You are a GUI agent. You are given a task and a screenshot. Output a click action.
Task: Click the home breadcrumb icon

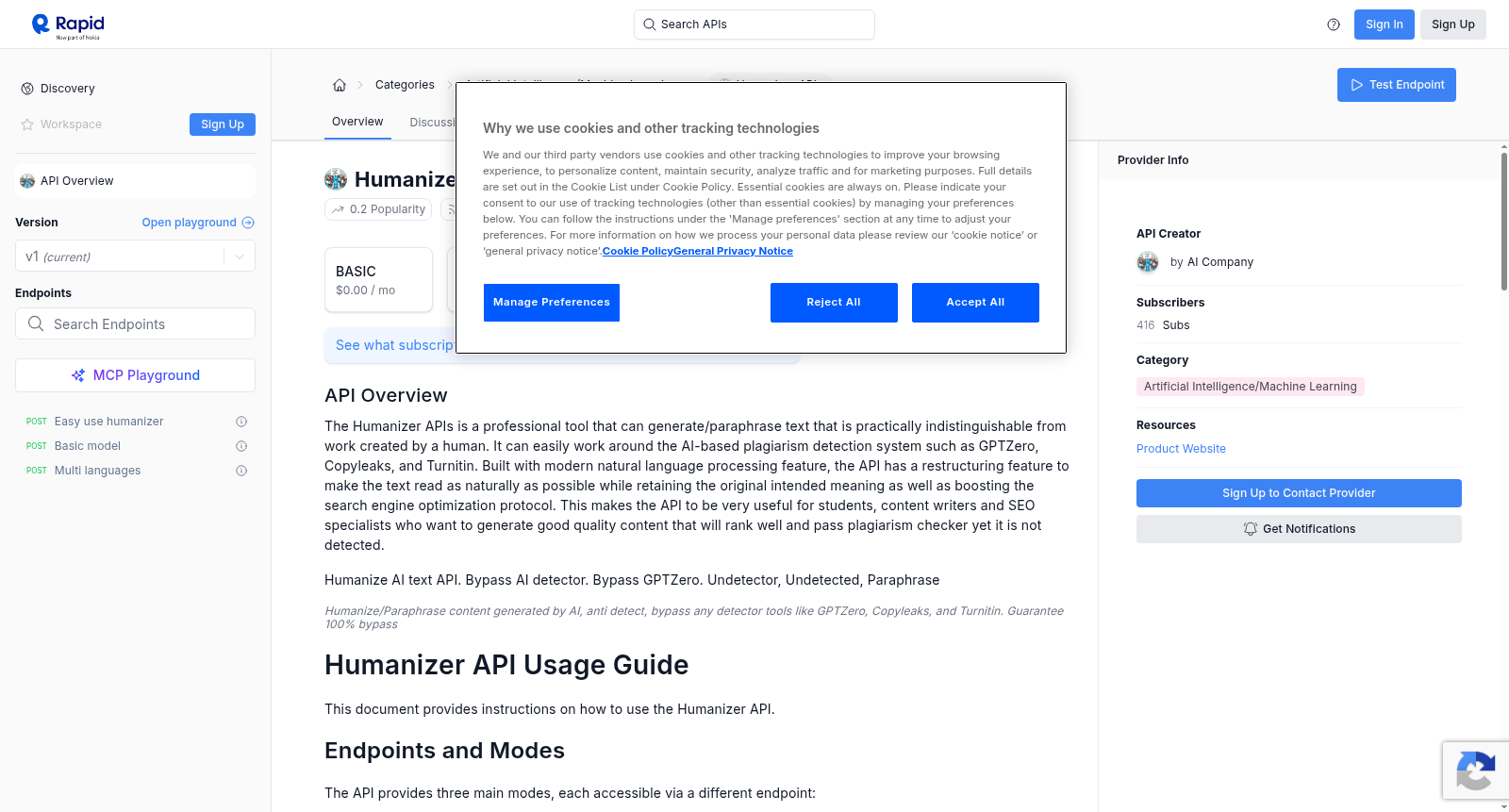coord(340,85)
